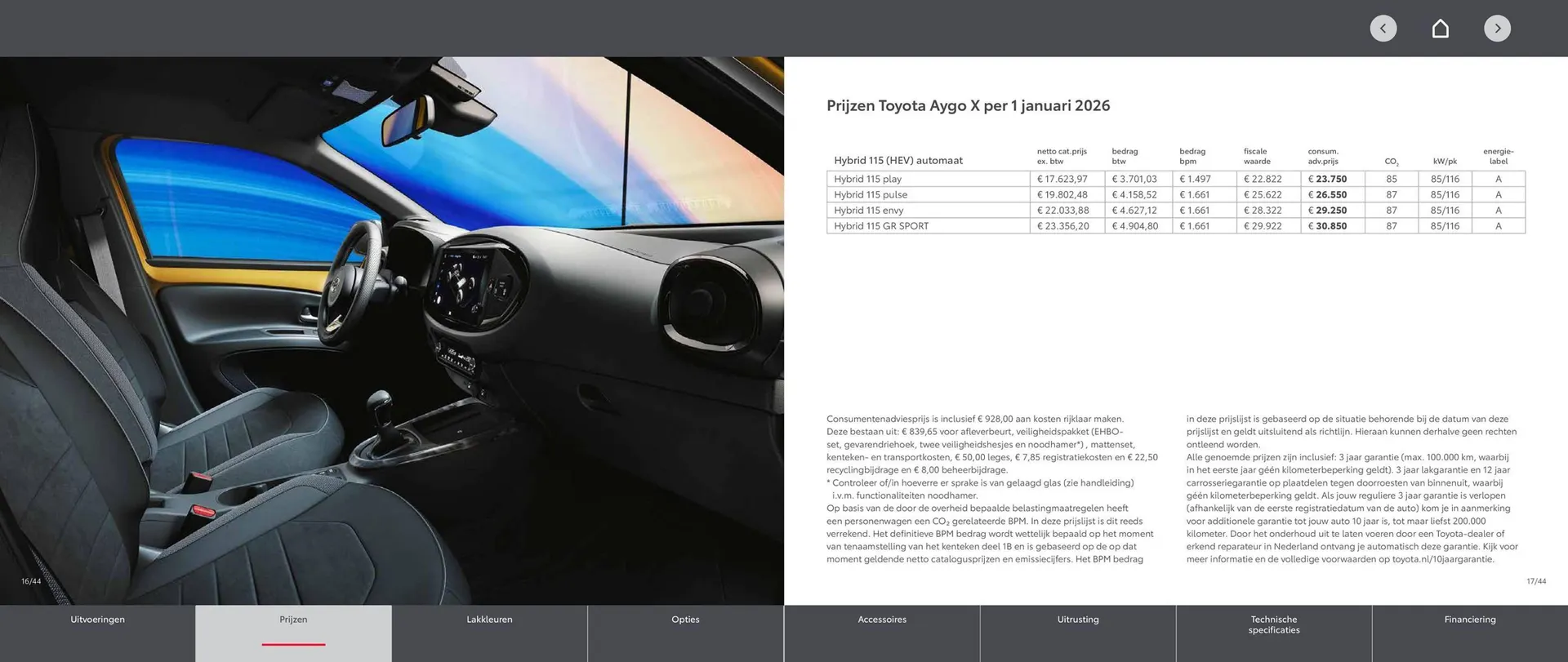Click the fiscale waarde column header

[x=1257, y=156]
